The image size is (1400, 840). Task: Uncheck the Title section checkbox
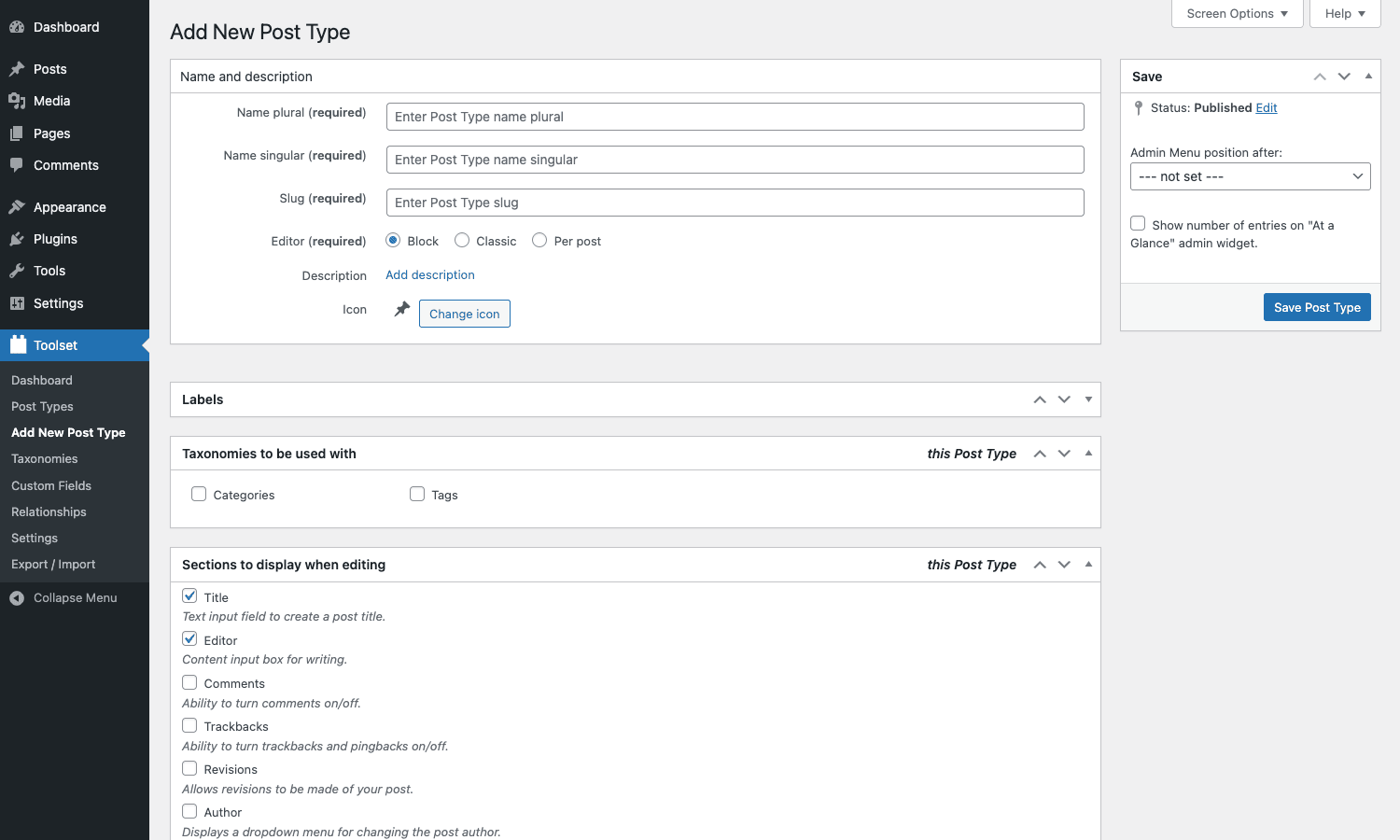(189, 595)
